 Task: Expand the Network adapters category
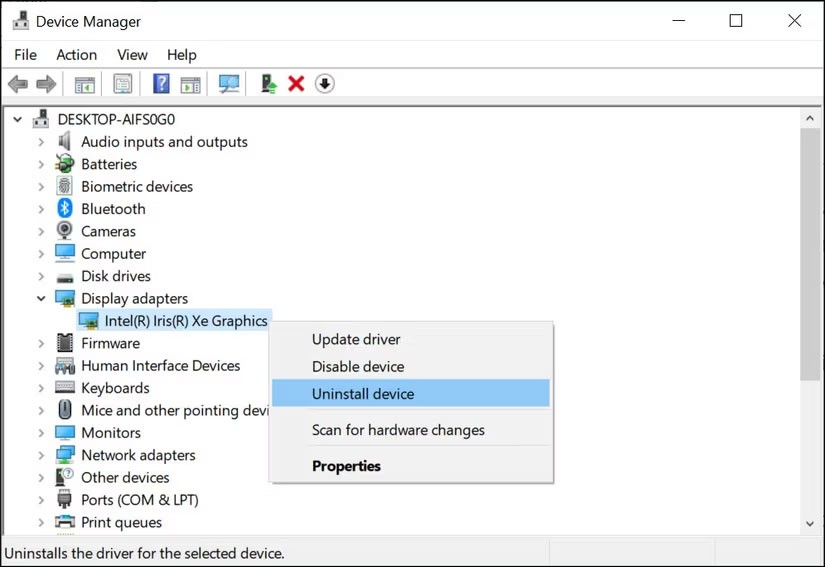click(x=41, y=455)
